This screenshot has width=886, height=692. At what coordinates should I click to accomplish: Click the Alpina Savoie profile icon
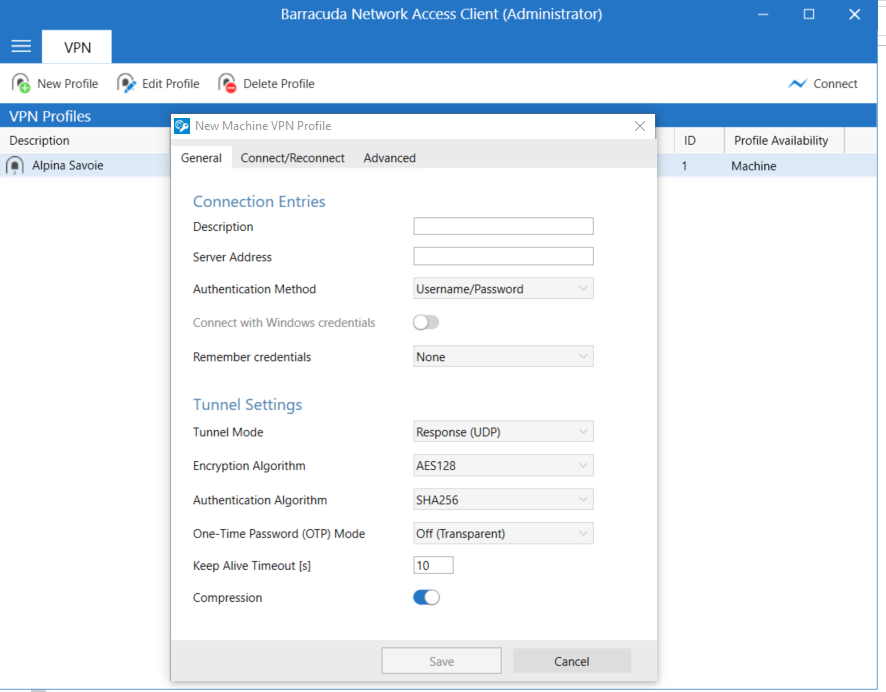click(15, 166)
